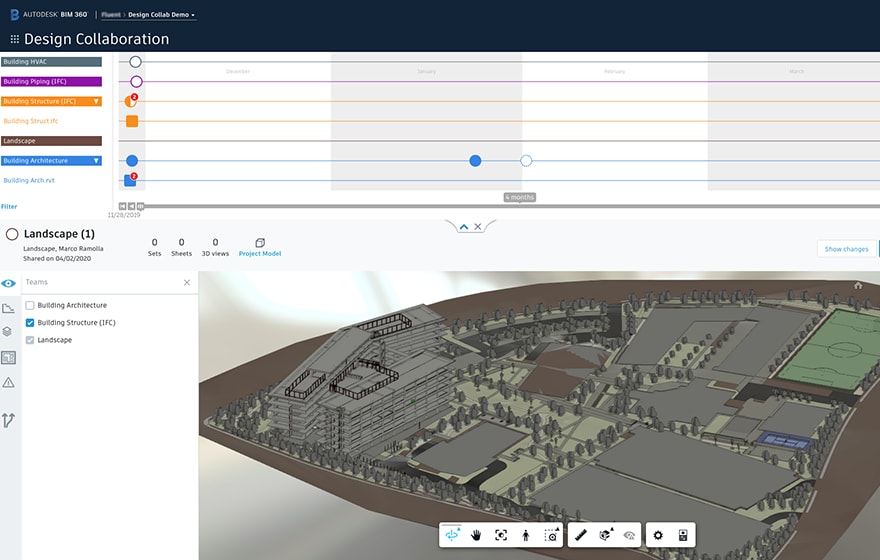Open the sheets/views panel icon in sidebar
The height and width of the screenshot is (560, 880).
[x=8, y=357]
